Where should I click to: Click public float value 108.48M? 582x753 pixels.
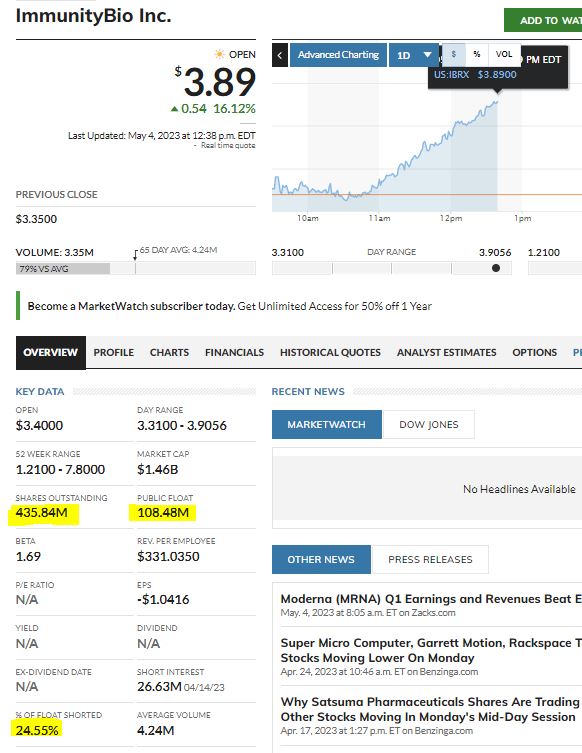[163, 512]
